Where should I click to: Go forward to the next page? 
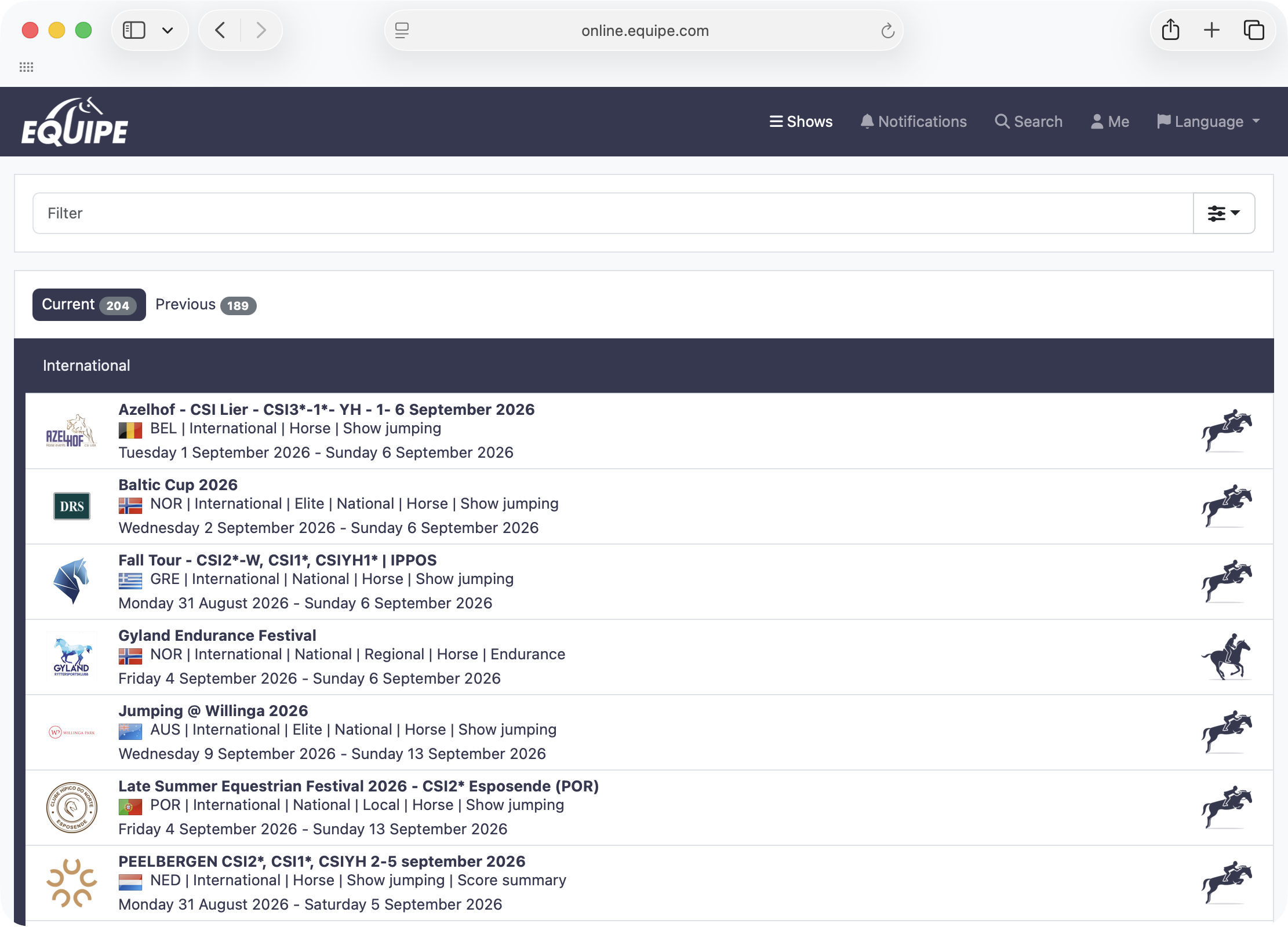[x=261, y=30]
